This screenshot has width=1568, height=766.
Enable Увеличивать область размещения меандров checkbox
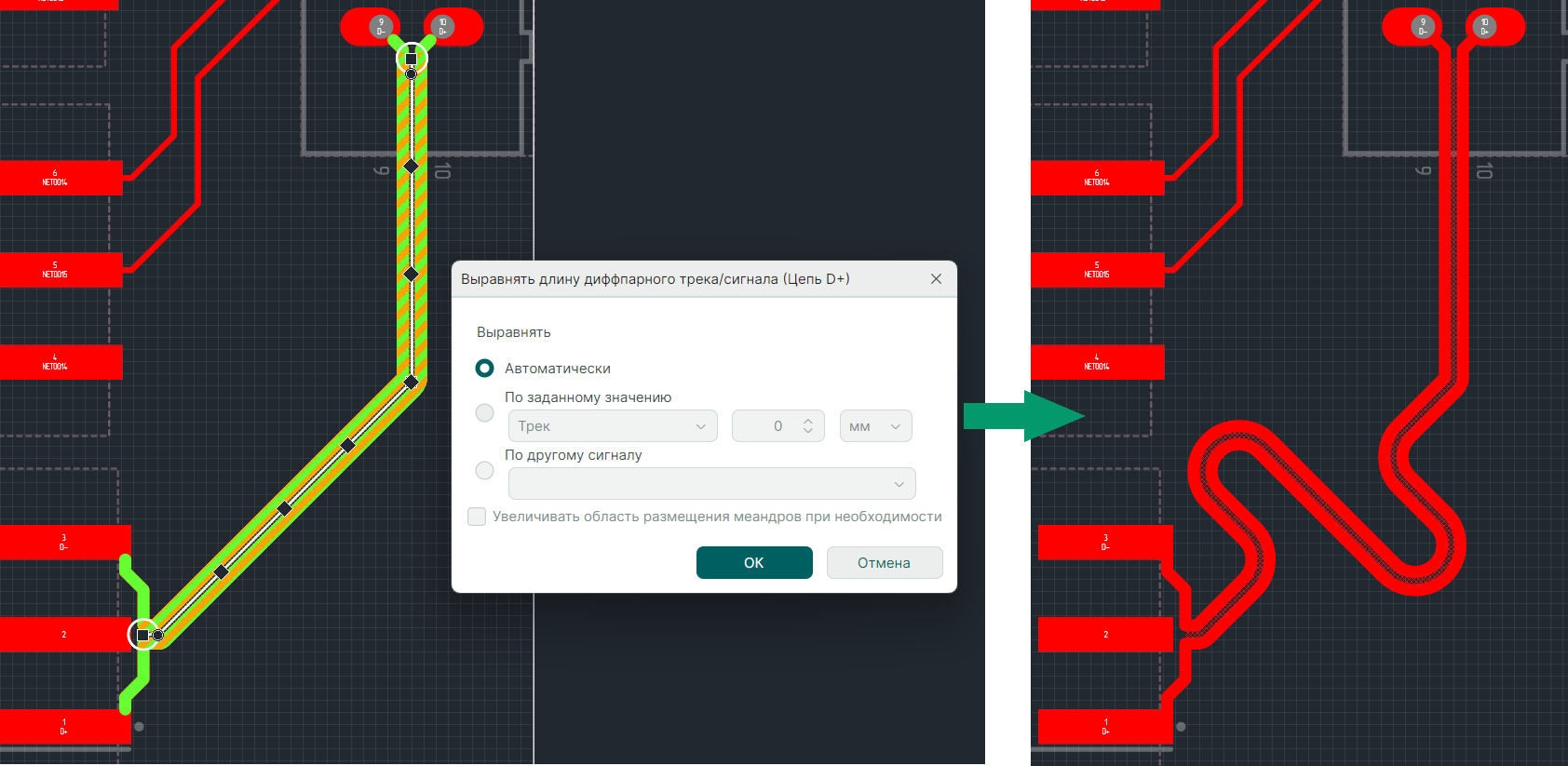coord(477,517)
